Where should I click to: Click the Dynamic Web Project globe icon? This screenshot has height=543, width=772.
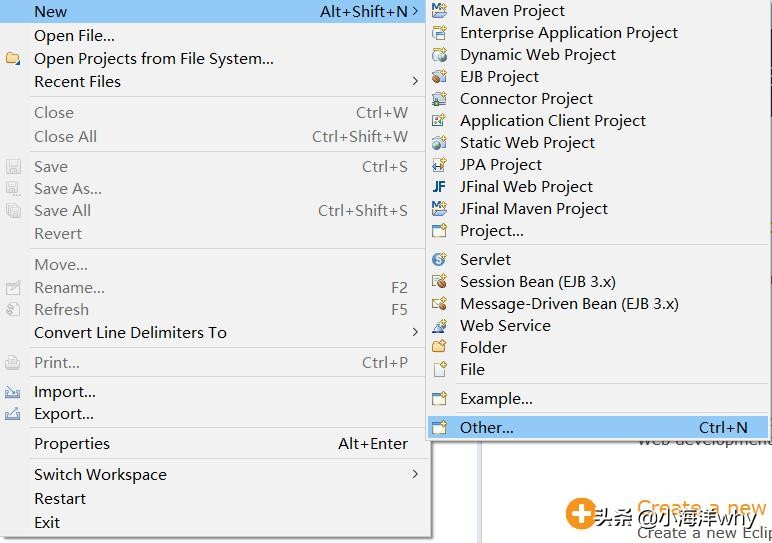[439, 55]
